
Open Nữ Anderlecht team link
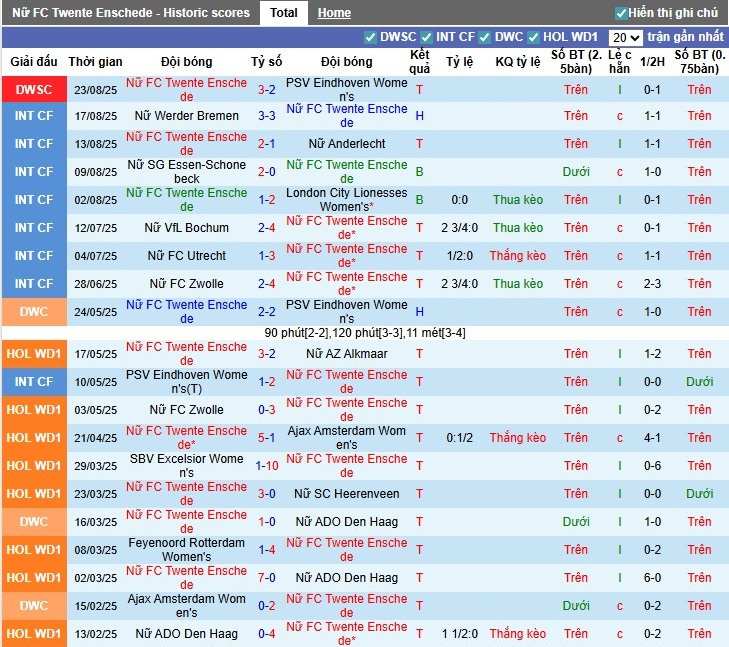tap(347, 144)
